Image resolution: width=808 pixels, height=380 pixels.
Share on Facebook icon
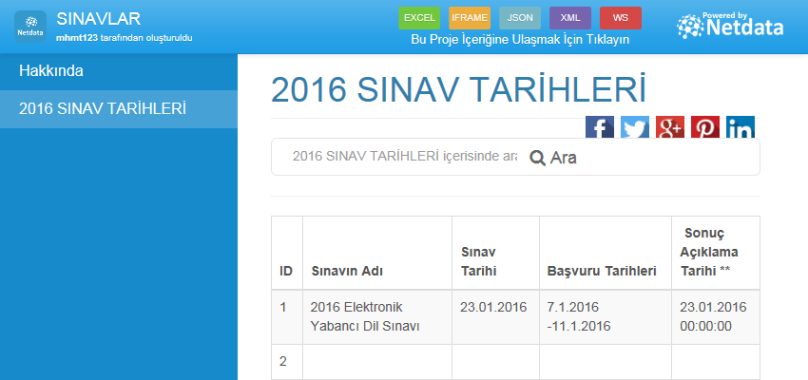599,127
